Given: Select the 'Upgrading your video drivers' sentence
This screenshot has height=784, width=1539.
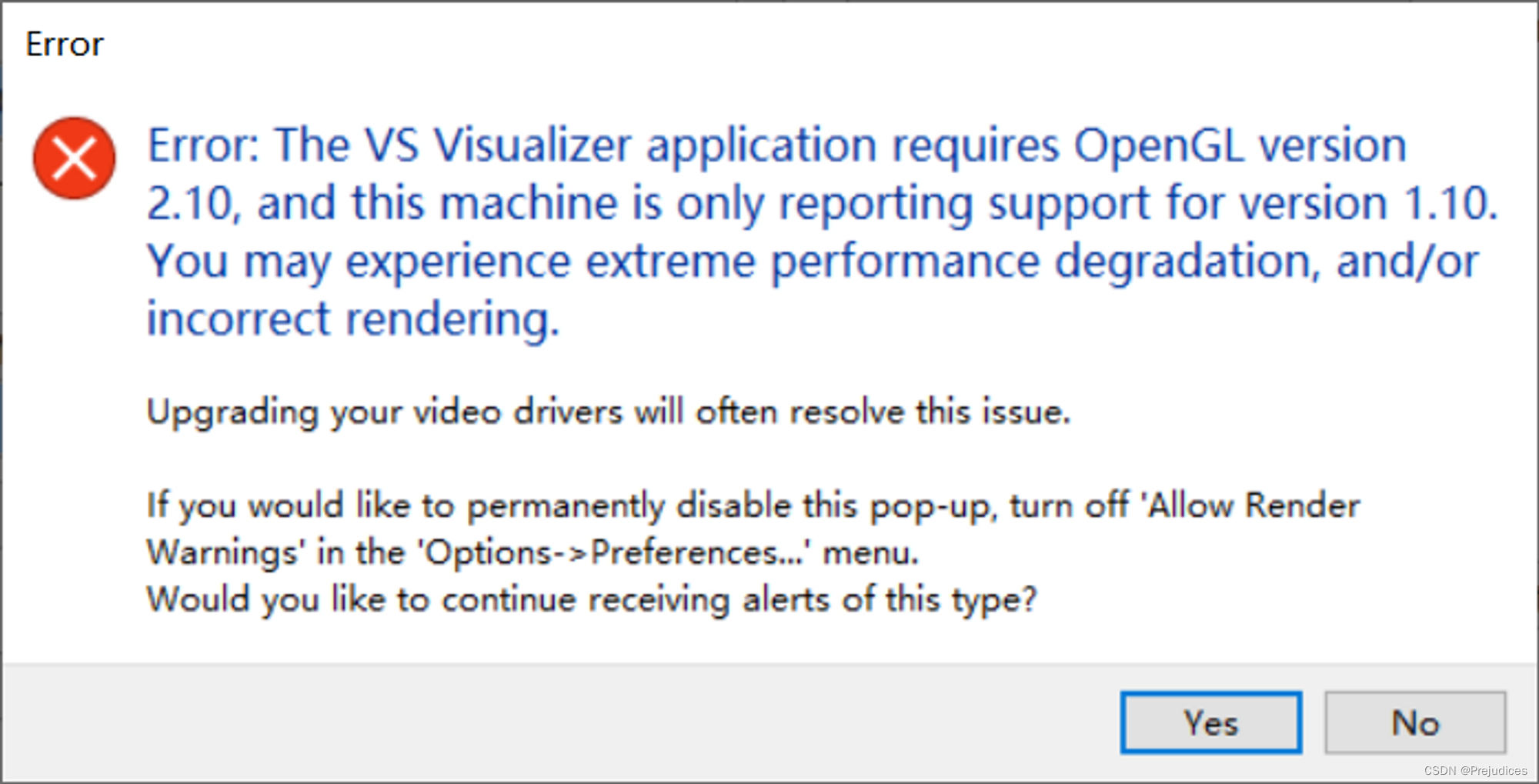Looking at the screenshot, I should (x=608, y=412).
